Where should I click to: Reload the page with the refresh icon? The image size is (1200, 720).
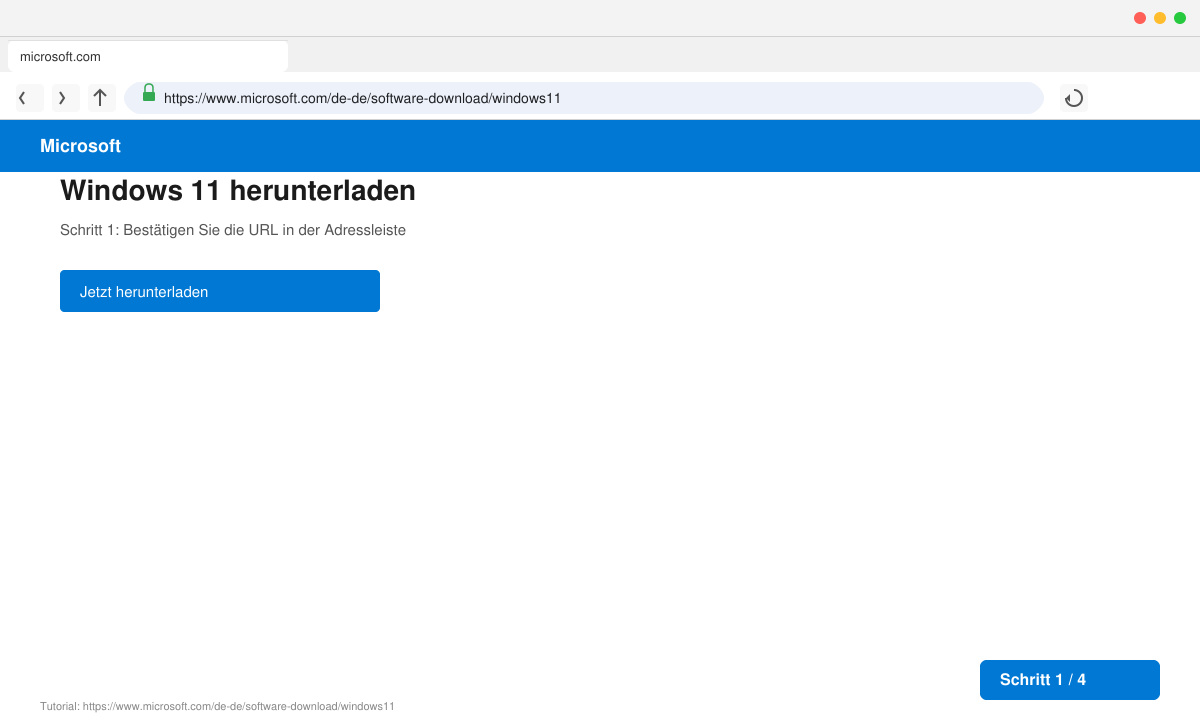pyautogui.click(x=1074, y=98)
